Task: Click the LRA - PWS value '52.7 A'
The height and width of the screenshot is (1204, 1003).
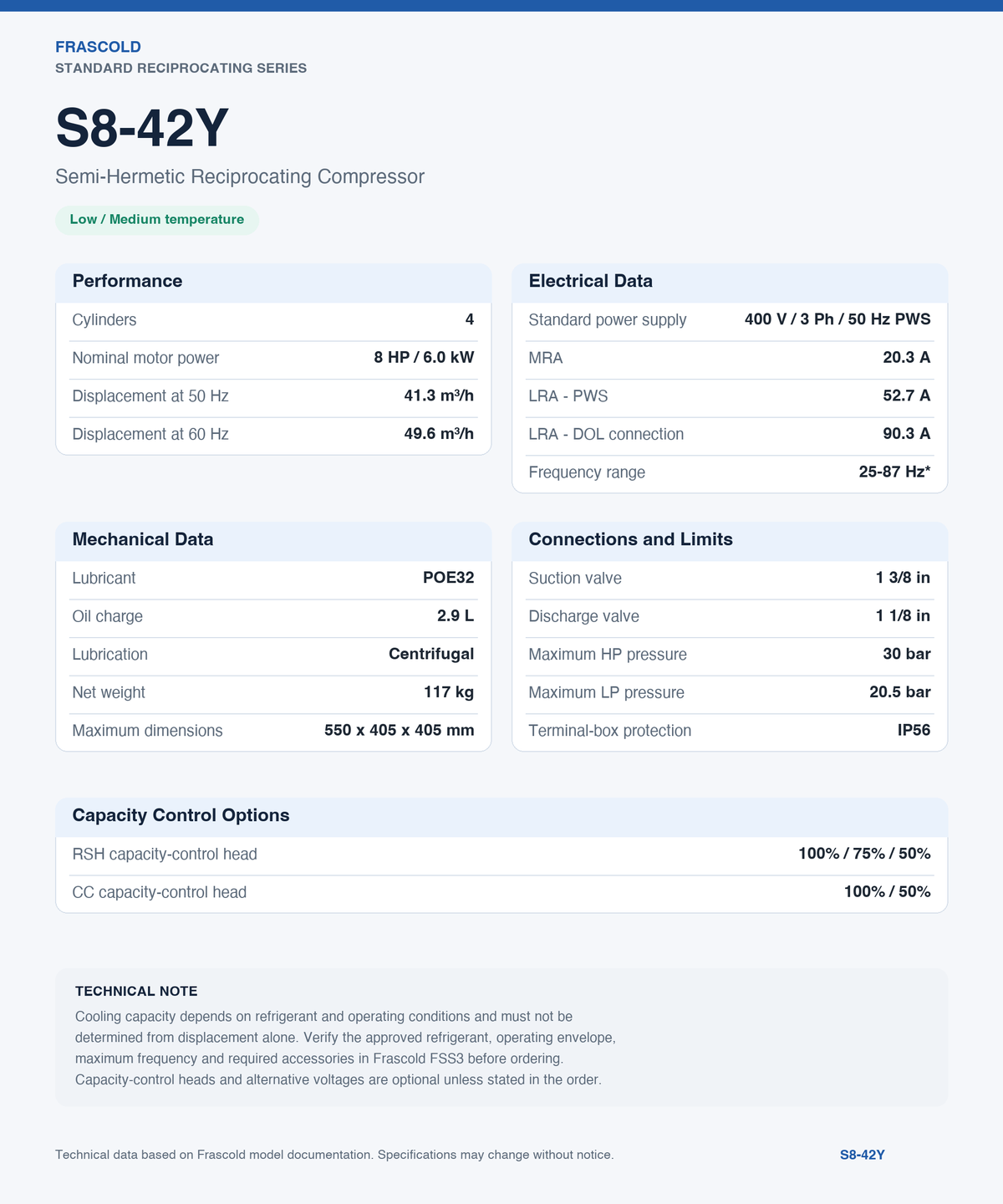Action: [907, 395]
